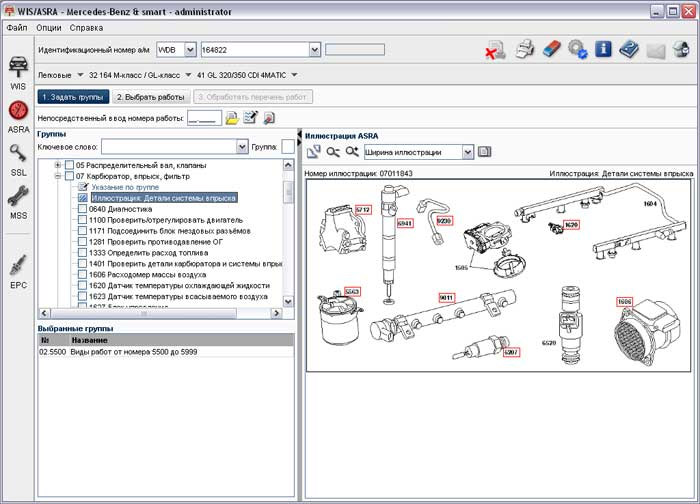700x504 pixels.
Task: Open the WIS module in sidebar
Action: pos(18,69)
